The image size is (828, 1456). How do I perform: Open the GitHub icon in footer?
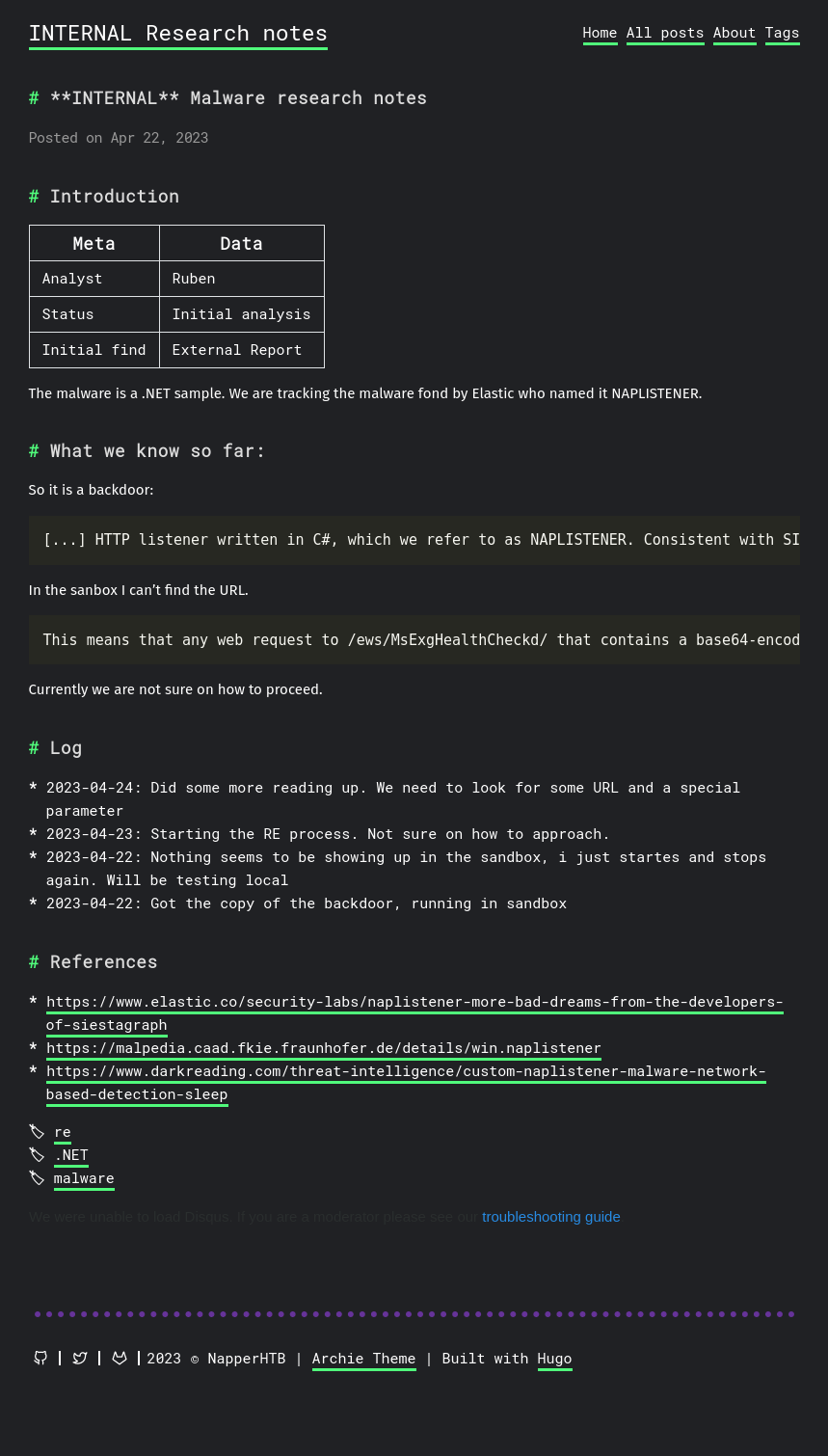click(x=40, y=1358)
